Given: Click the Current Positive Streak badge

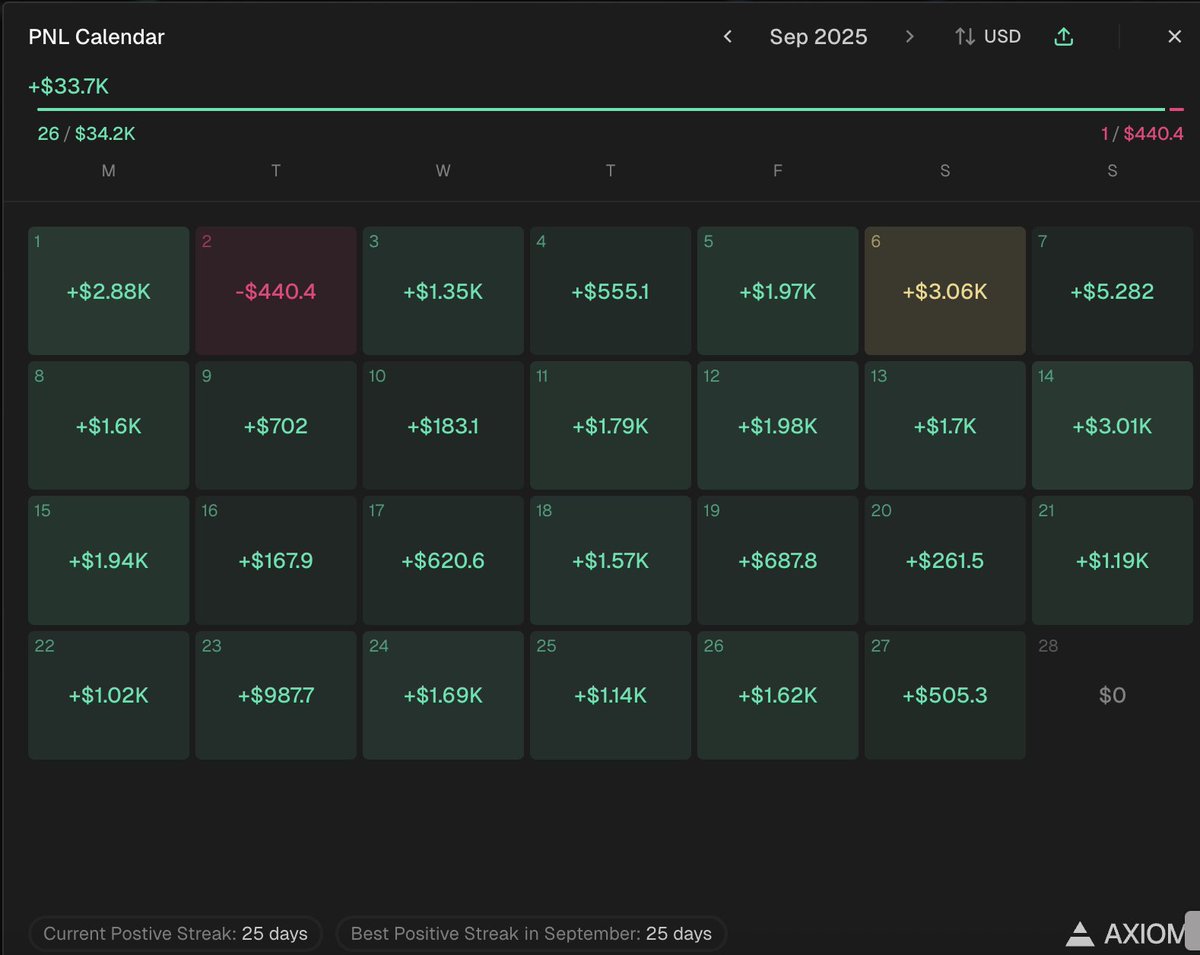Looking at the screenshot, I should point(175,933).
